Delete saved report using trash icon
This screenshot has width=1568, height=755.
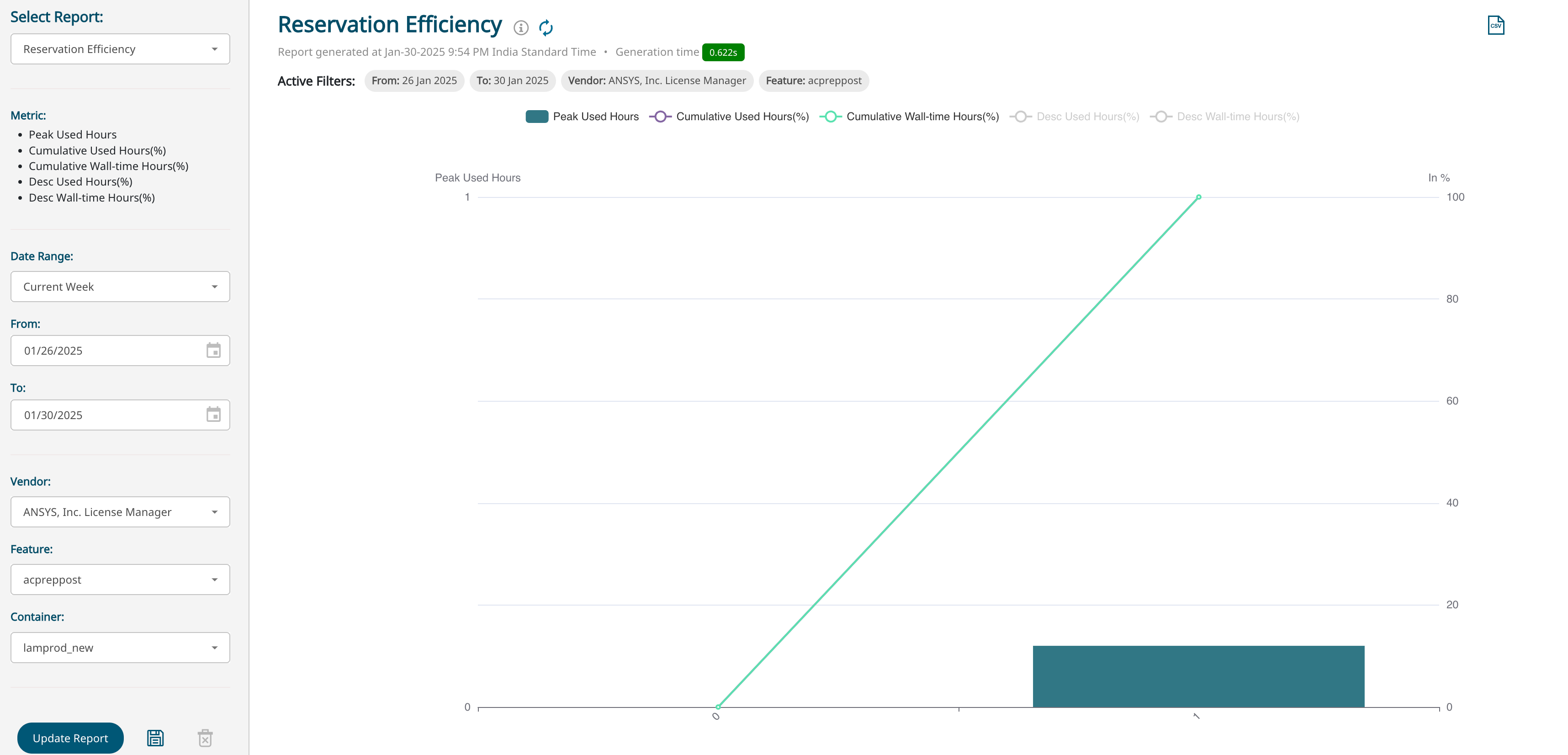click(205, 738)
